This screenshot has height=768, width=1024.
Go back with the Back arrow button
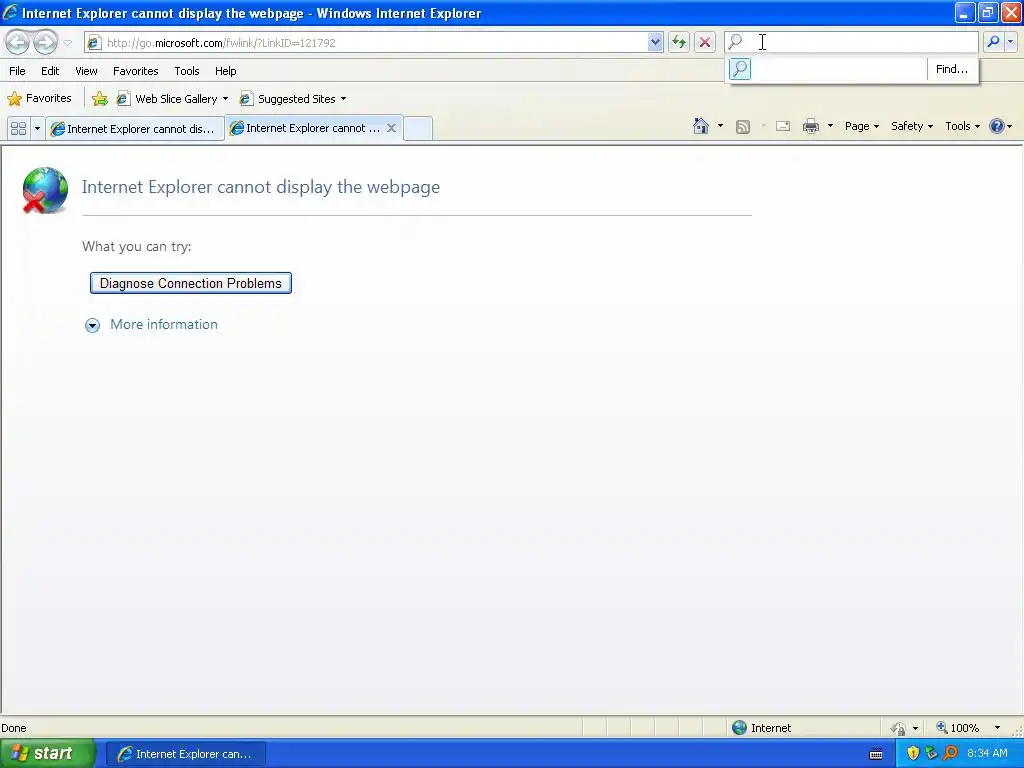click(x=18, y=42)
